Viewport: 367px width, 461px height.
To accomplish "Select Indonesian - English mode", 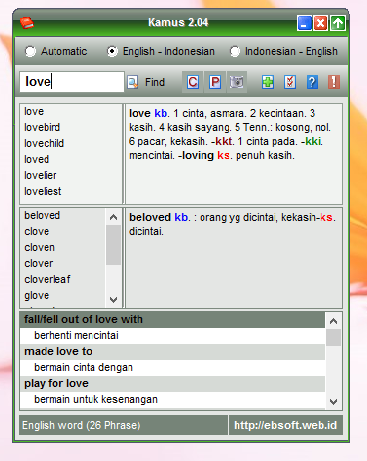I will coord(235,51).
